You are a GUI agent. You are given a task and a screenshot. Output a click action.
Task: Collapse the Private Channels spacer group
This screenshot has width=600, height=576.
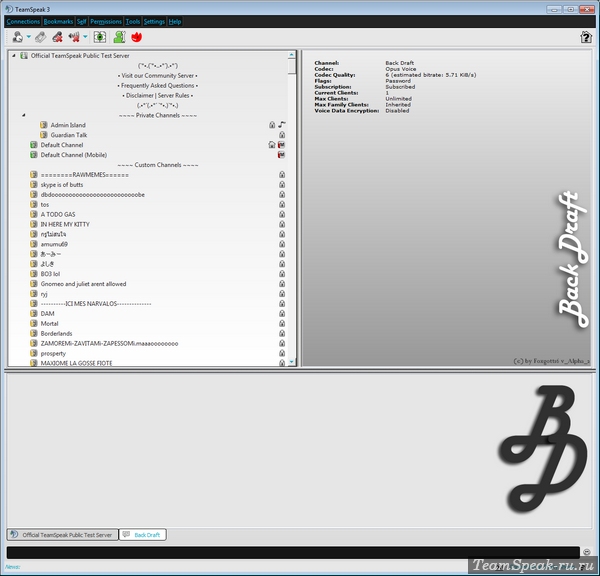[24, 115]
